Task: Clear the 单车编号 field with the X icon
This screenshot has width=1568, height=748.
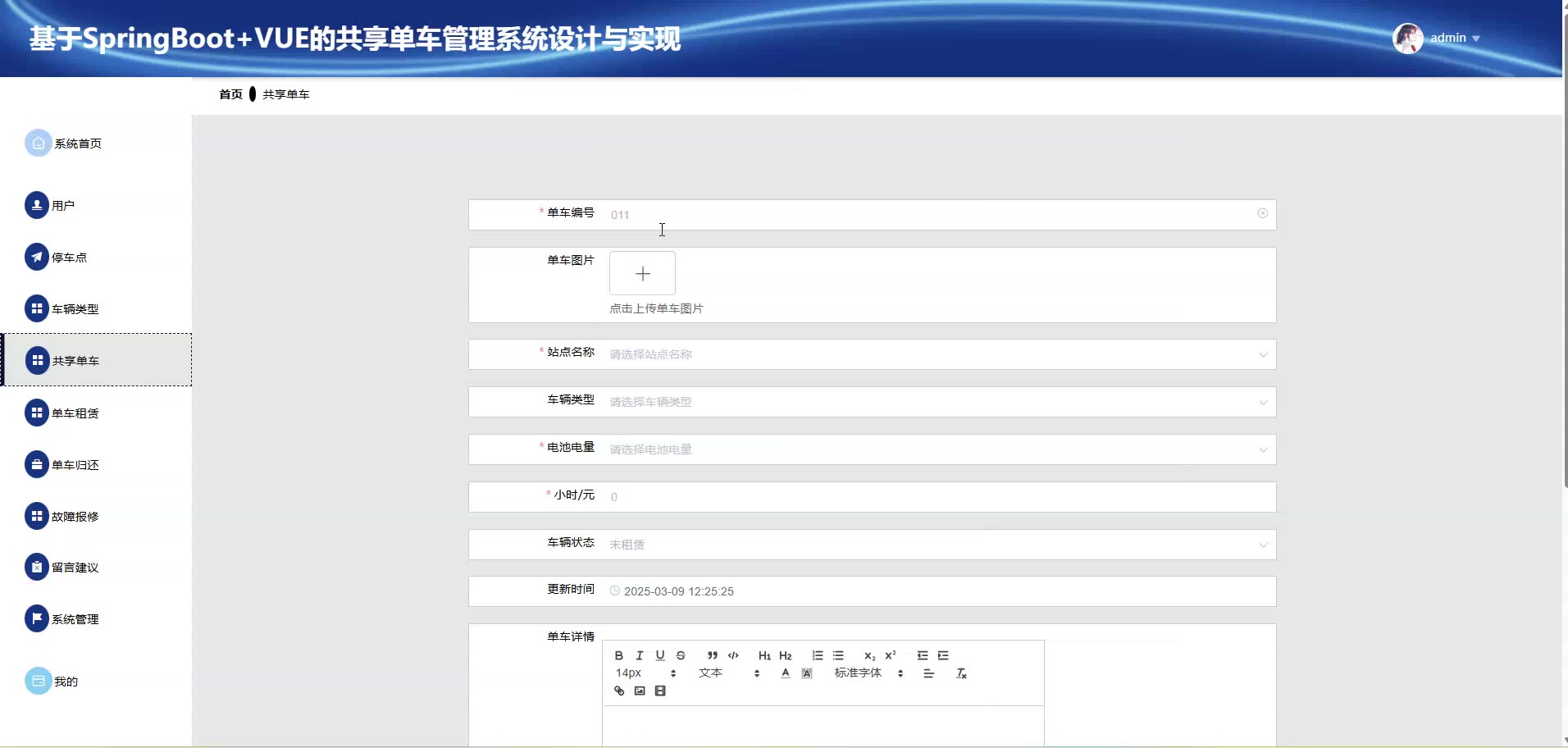Action: [1263, 213]
